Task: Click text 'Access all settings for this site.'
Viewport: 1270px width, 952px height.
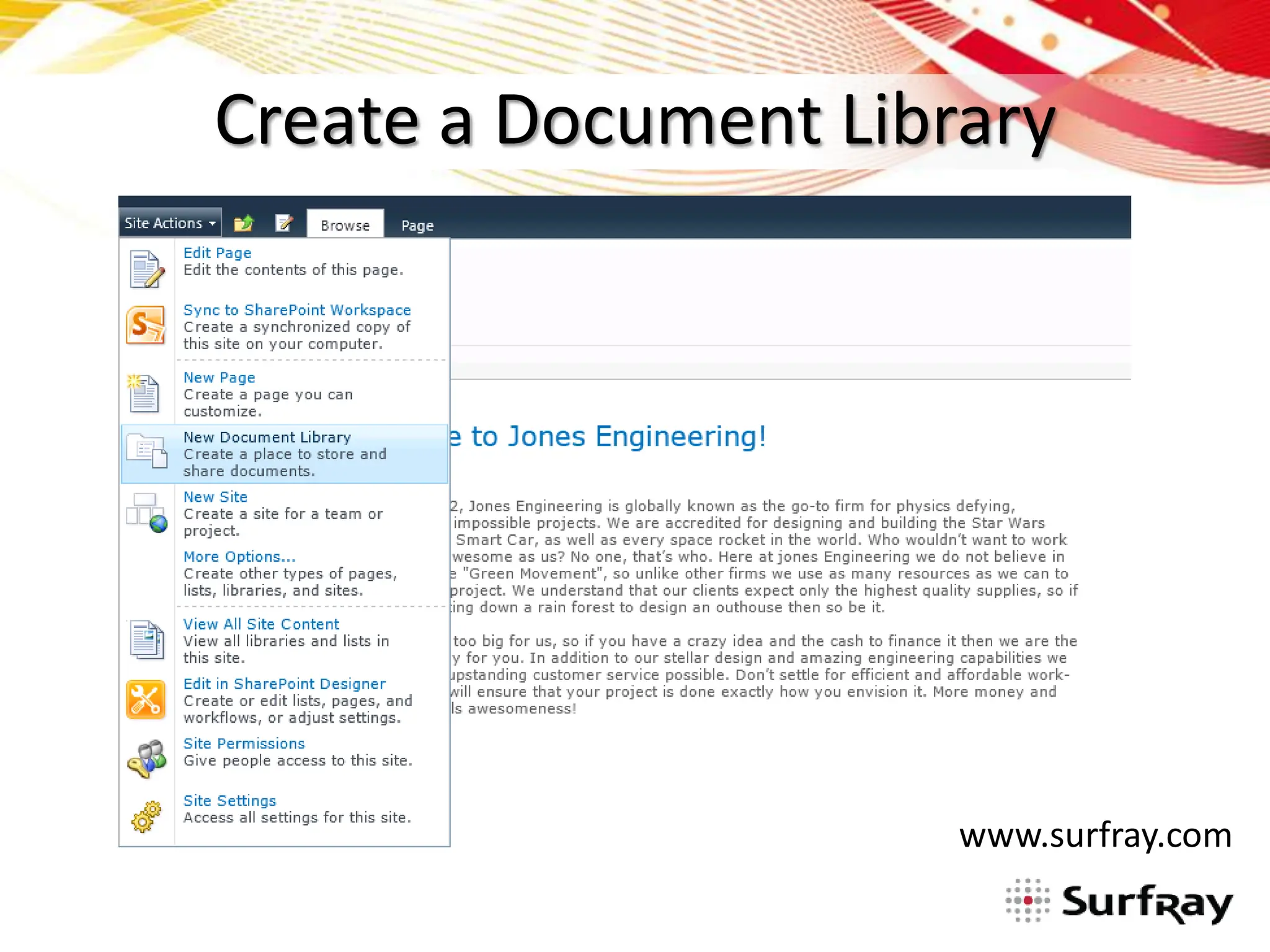Action: point(297,818)
